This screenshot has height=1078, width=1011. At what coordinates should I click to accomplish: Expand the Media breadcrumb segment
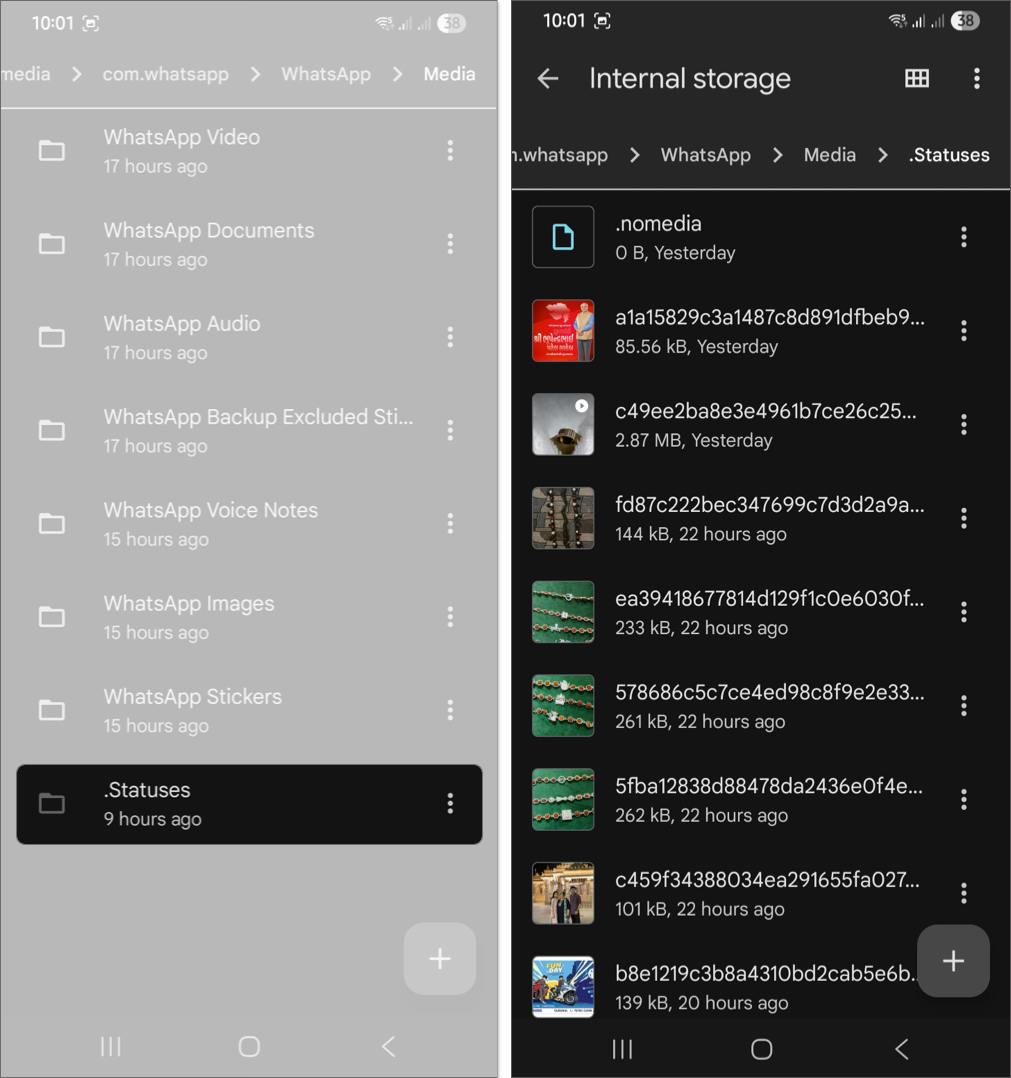[x=830, y=155]
